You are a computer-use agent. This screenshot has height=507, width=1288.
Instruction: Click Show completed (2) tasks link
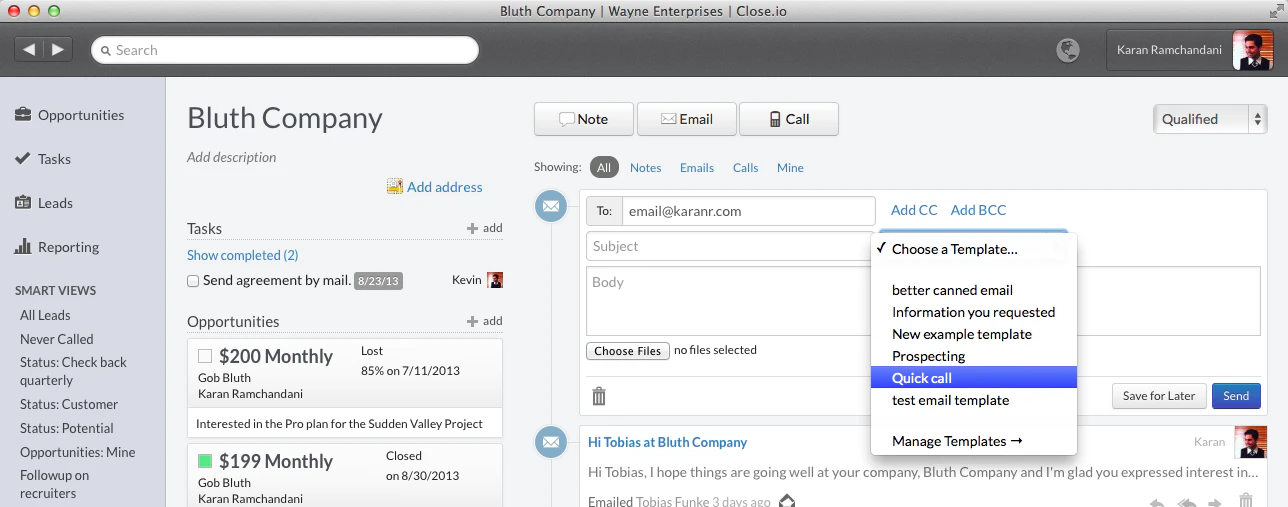tap(242, 255)
